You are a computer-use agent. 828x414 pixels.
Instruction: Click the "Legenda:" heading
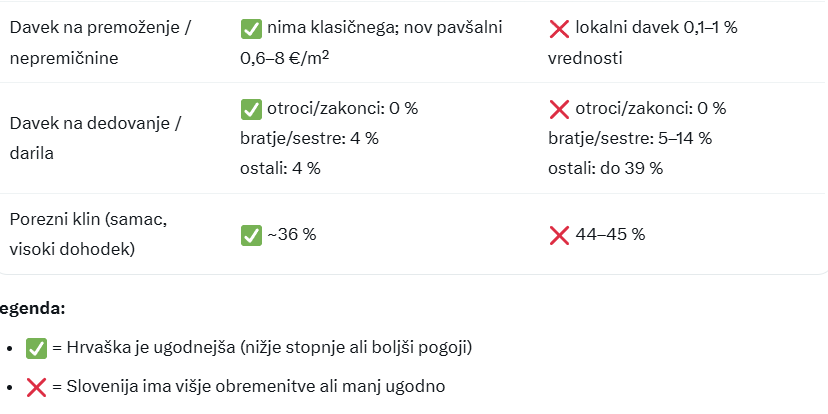pyautogui.click(x=34, y=310)
